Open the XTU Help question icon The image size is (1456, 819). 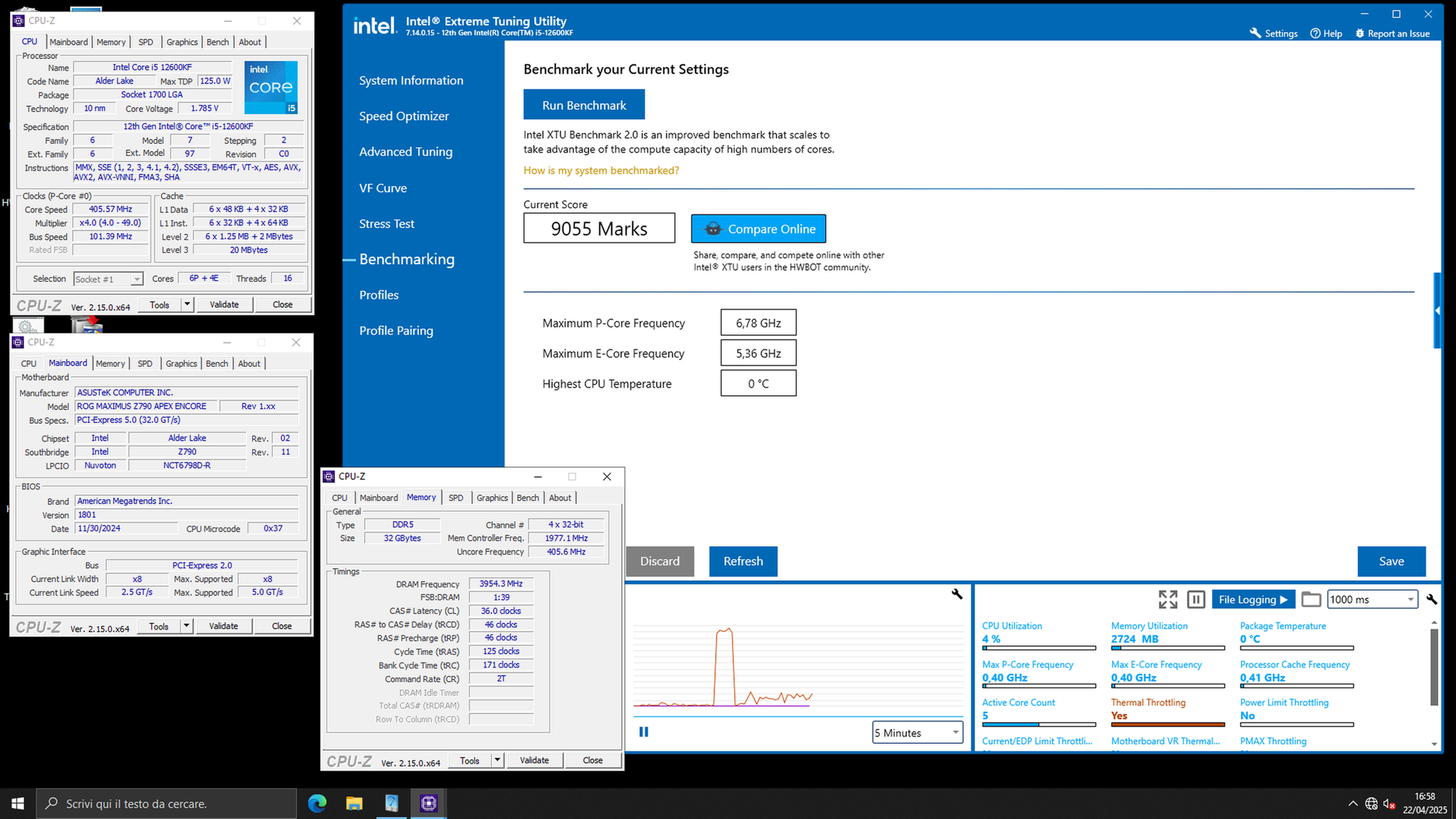1316,33
